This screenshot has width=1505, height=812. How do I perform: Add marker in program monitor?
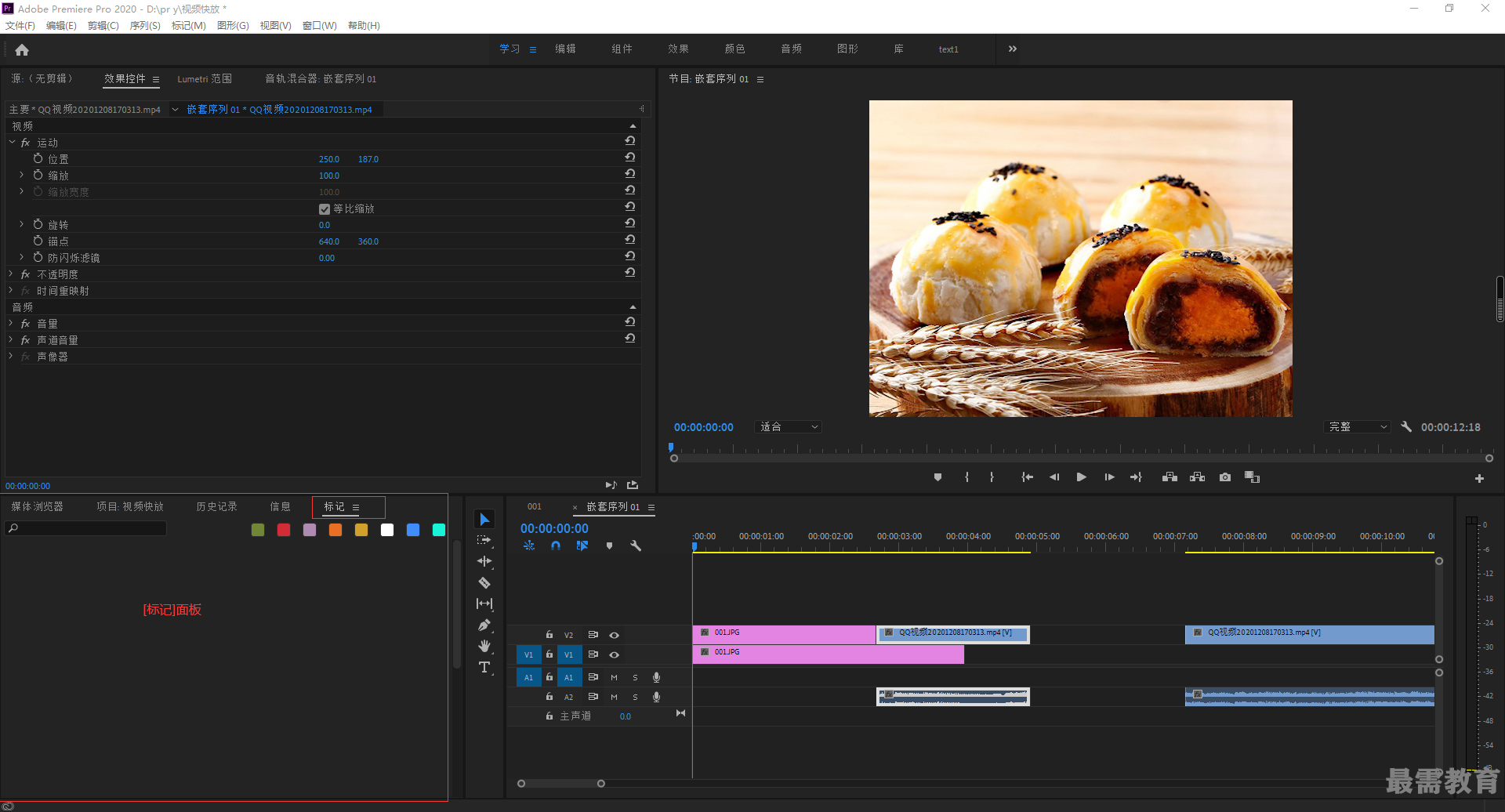[937, 477]
